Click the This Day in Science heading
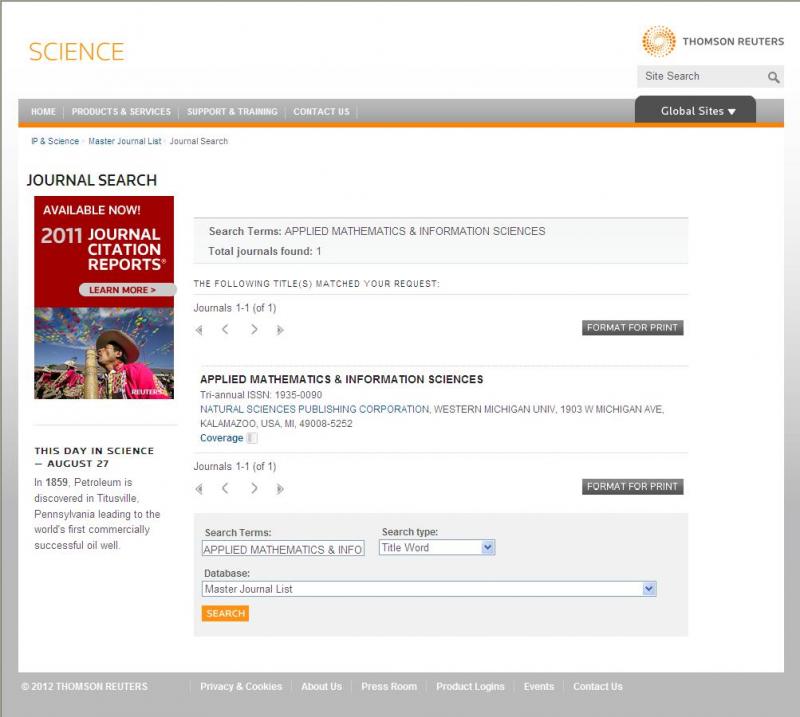Image resolution: width=800 pixels, height=717 pixels. pos(94,457)
